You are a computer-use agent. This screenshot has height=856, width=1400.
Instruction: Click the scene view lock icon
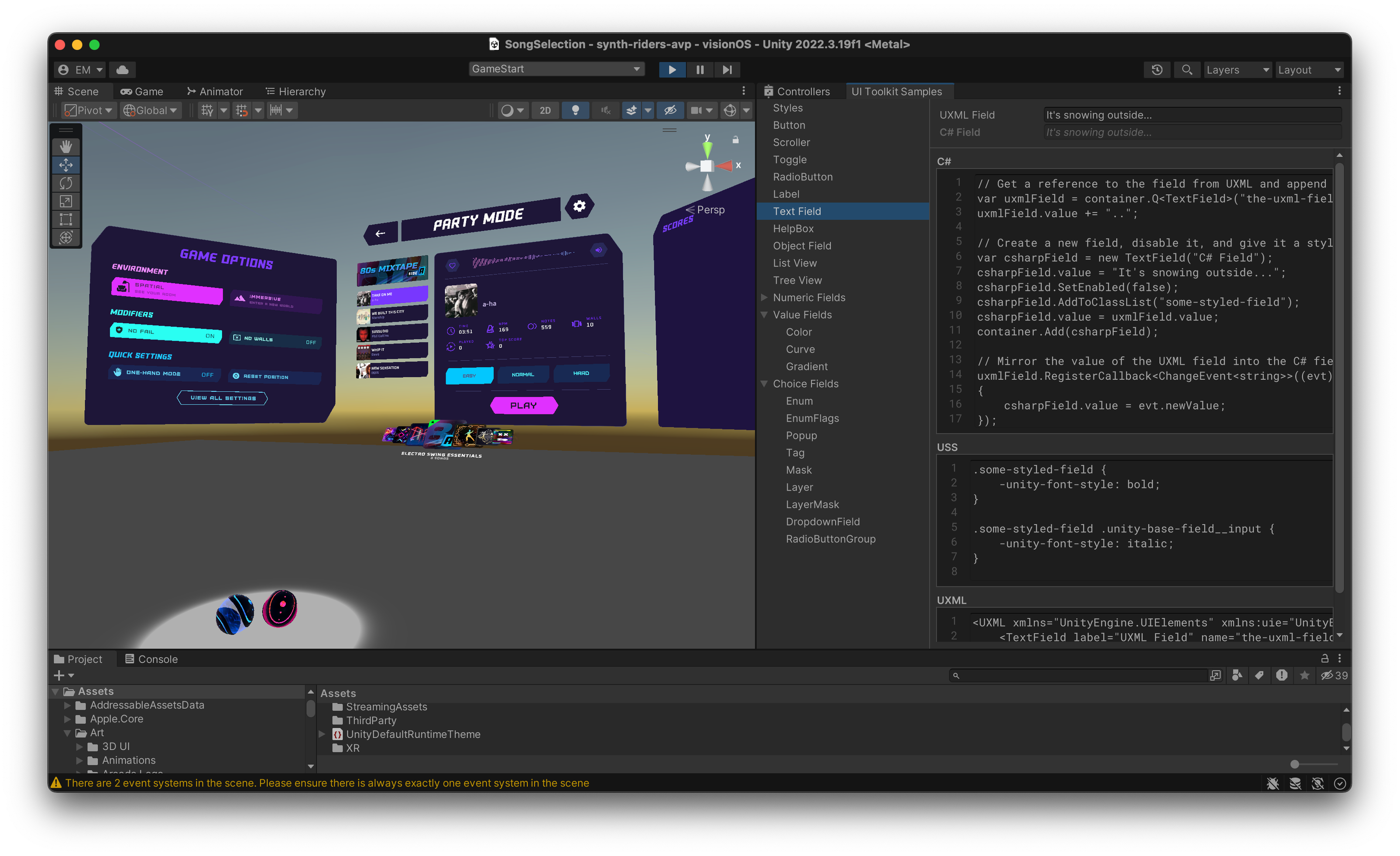735,140
